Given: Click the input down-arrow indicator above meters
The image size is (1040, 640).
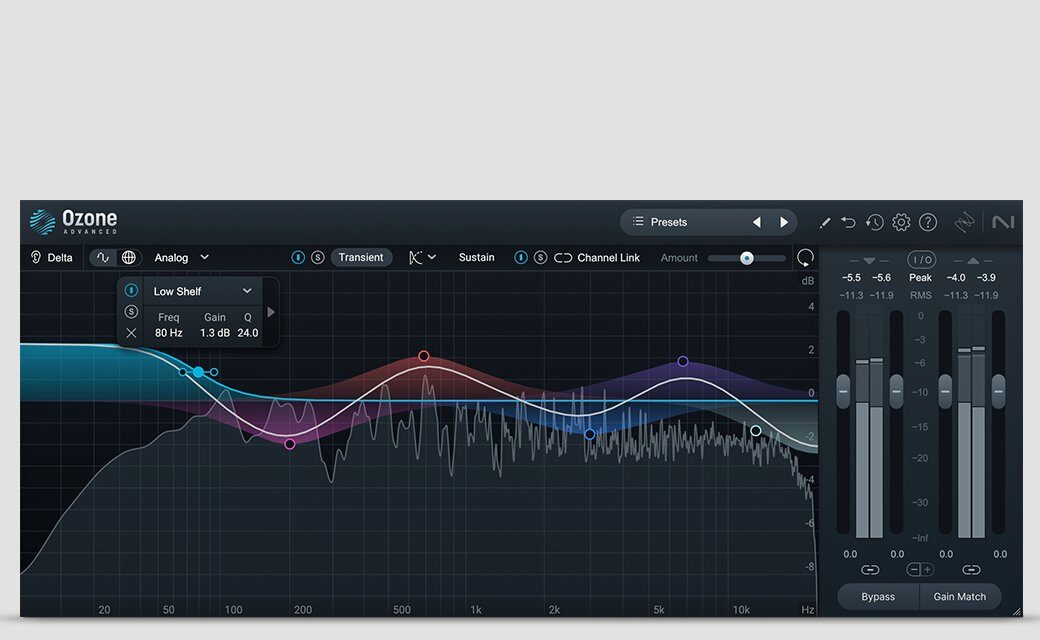Looking at the screenshot, I should pyautogui.click(x=869, y=261).
